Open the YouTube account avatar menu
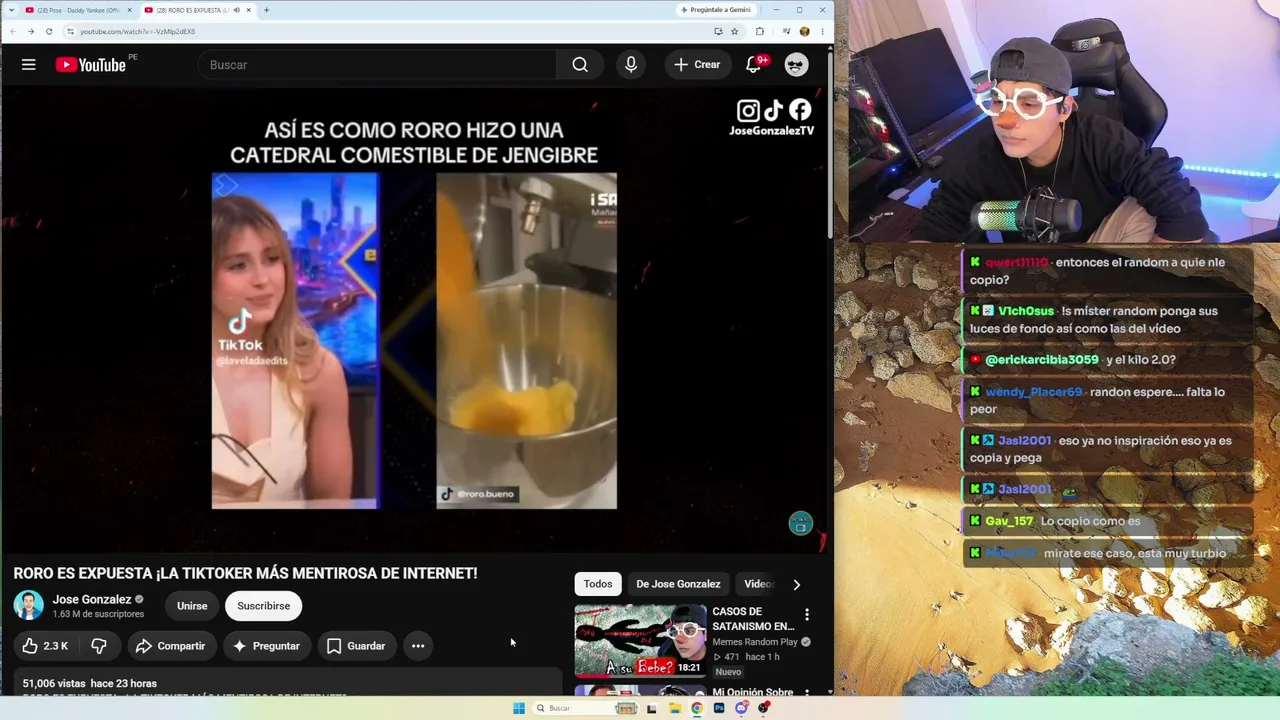Screen dimensions: 1280x720 [796, 65]
